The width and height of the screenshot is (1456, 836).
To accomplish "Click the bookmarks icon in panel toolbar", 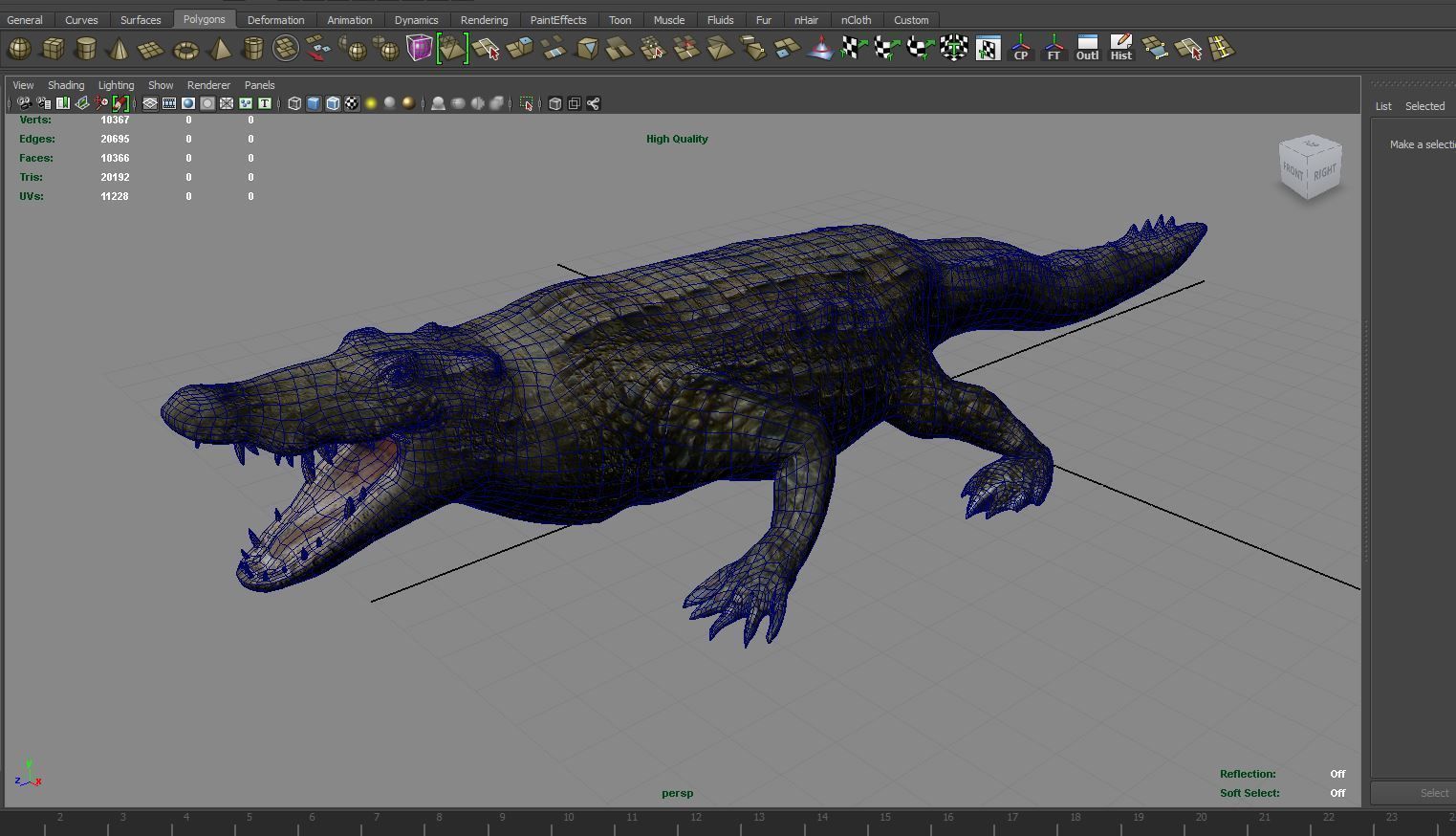I will [x=62, y=103].
